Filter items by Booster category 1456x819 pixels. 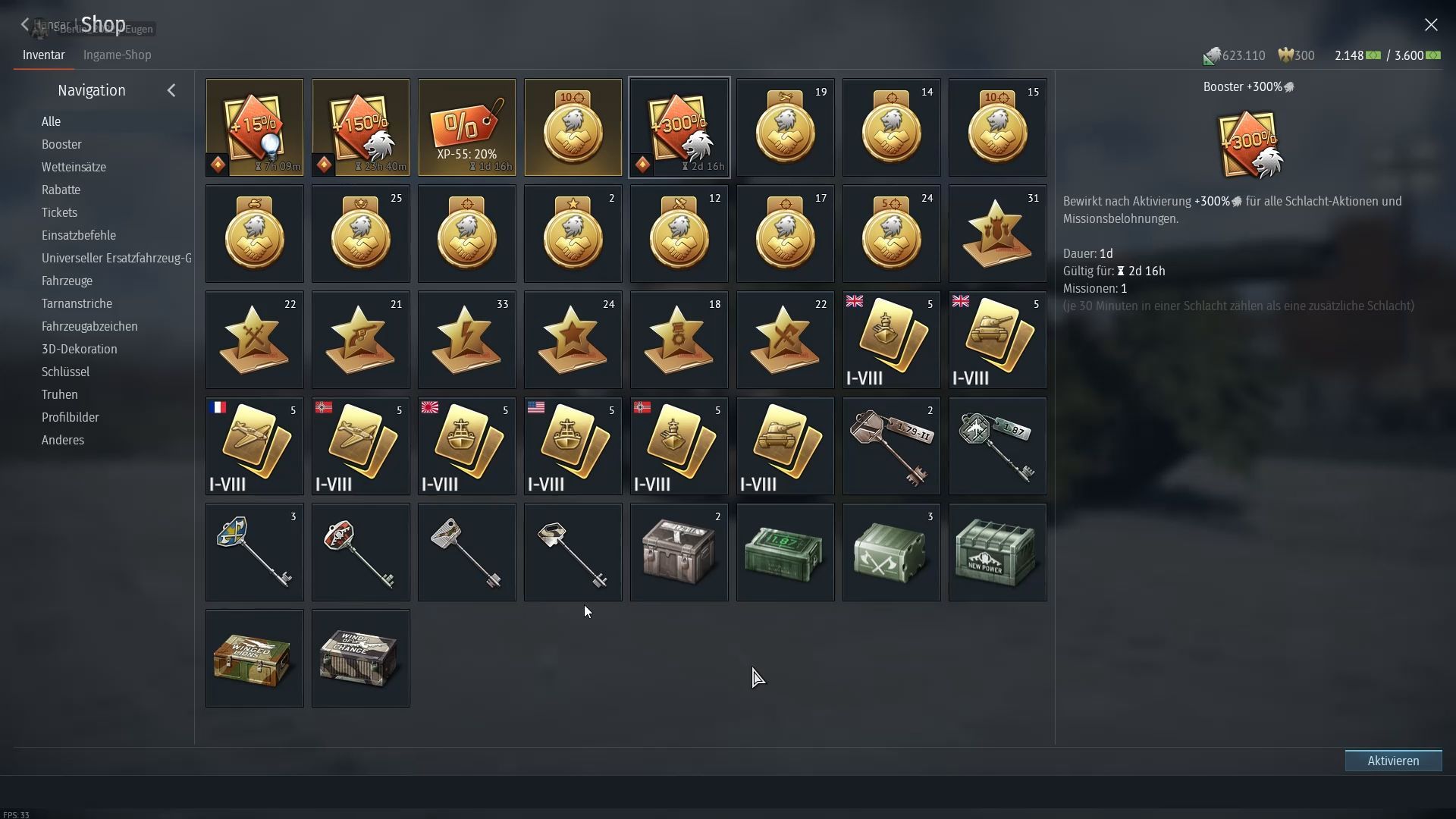[x=61, y=144]
